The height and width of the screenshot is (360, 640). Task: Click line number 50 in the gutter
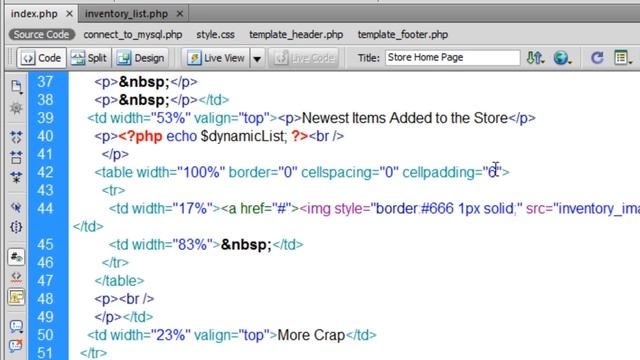[45, 335]
